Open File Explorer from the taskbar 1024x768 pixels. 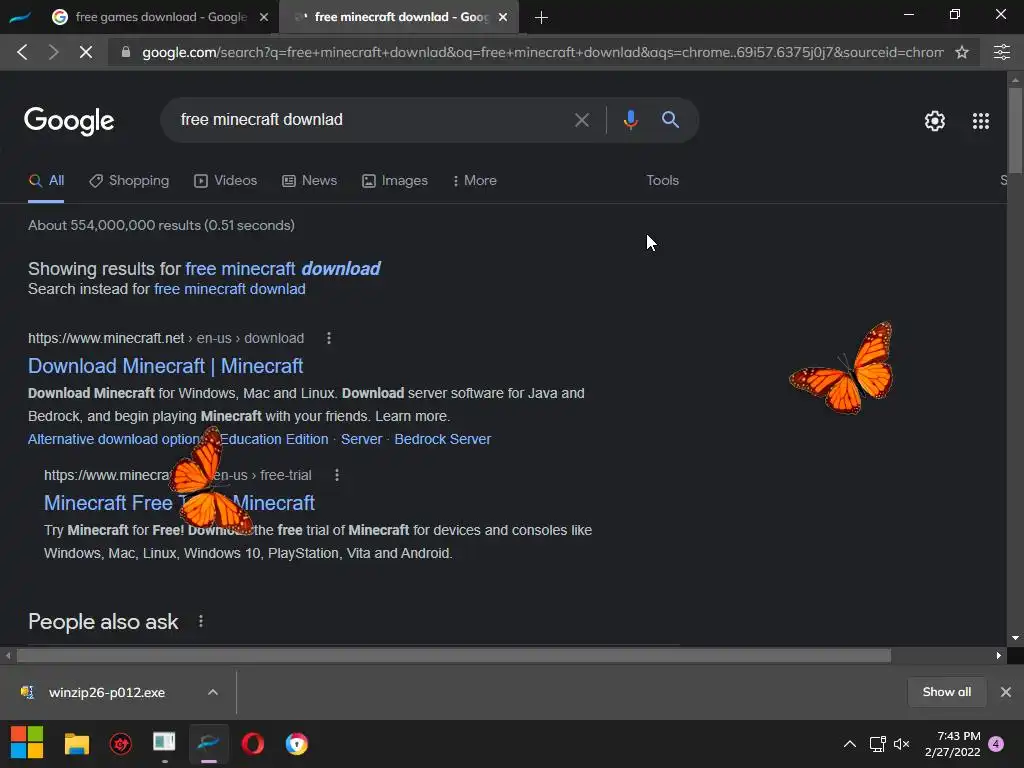(76, 743)
